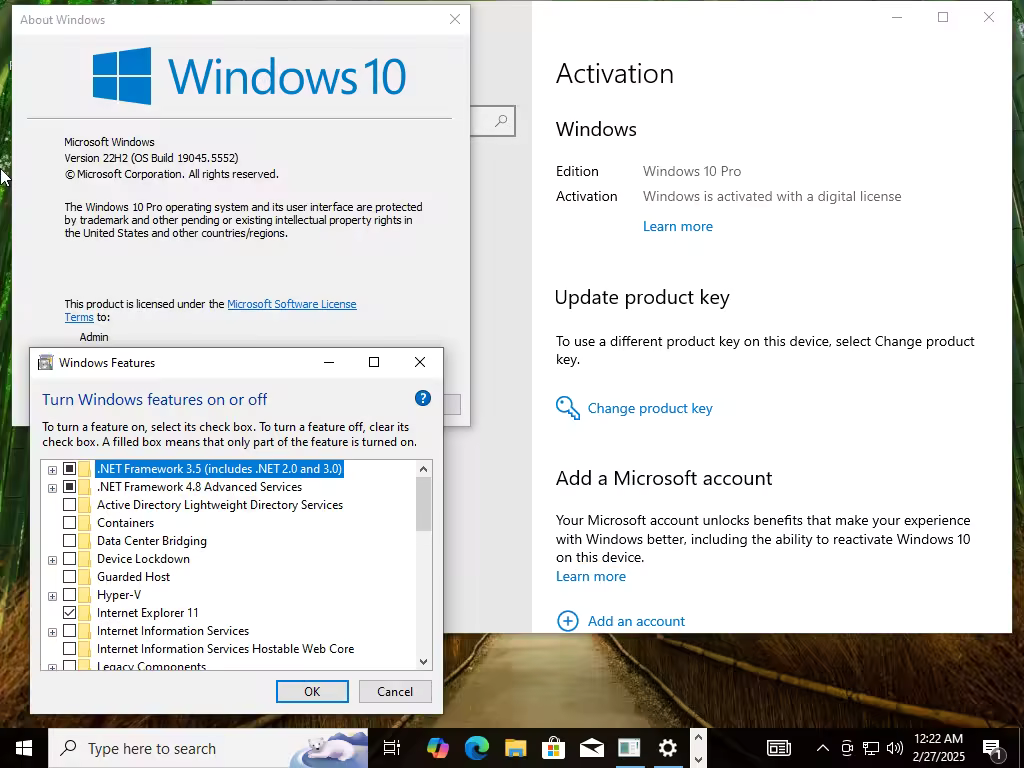Click the Settings search input field
The width and height of the screenshot is (1024, 768).
coord(492,121)
